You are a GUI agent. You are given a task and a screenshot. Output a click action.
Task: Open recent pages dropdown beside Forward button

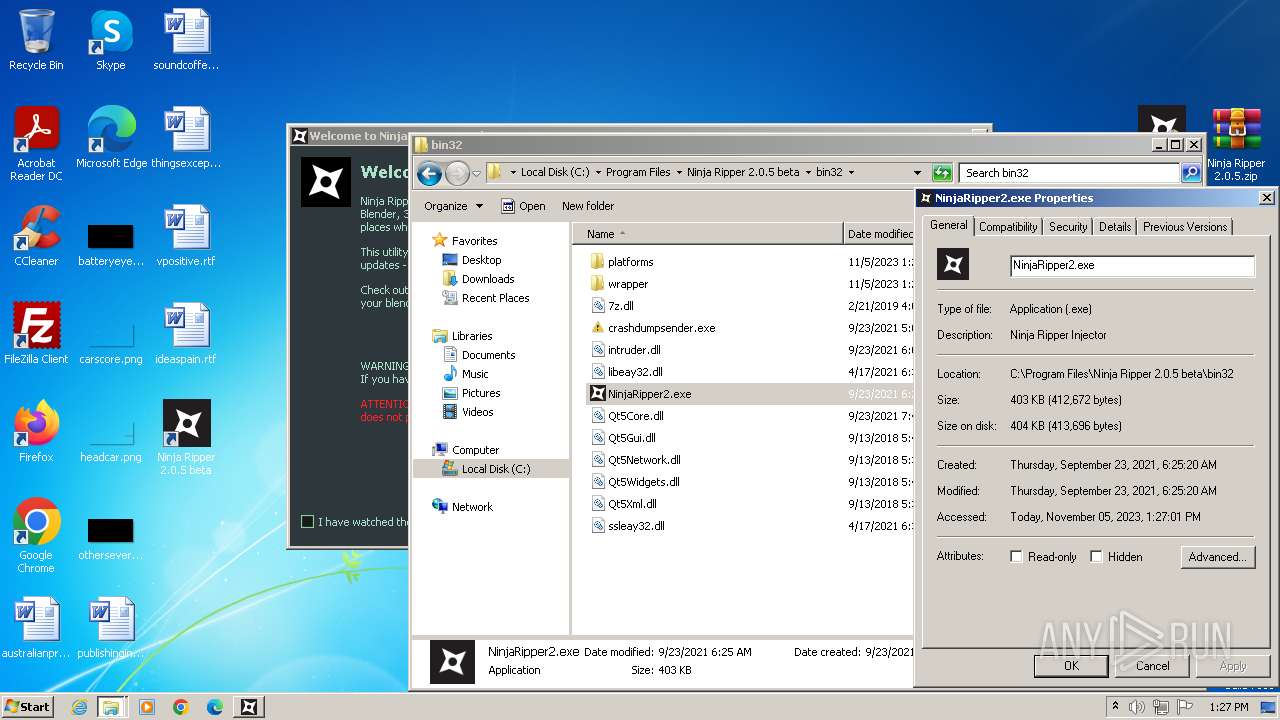tap(477, 173)
